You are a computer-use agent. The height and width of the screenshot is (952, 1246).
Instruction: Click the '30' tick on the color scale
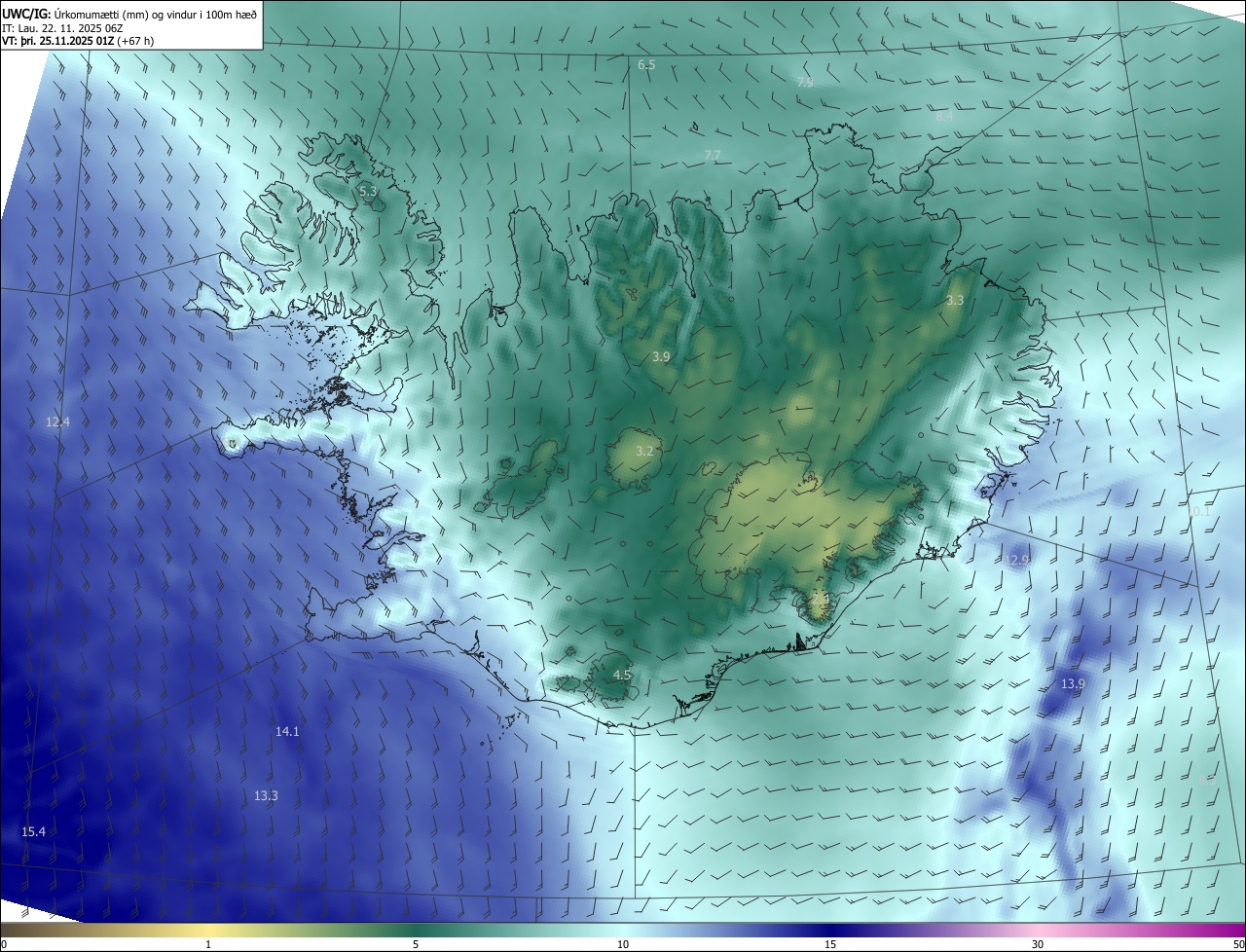coord(1038,944)
